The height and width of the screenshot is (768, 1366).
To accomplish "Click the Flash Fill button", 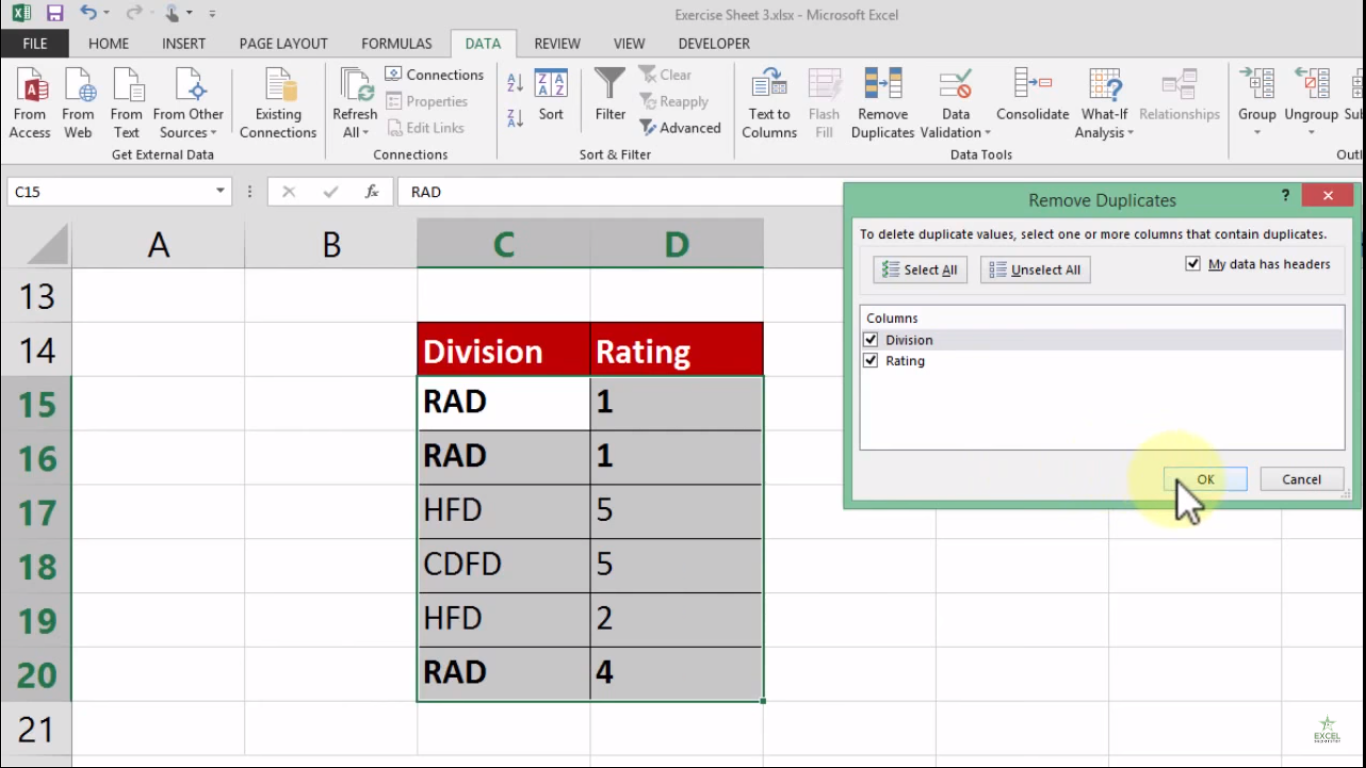I will [x=824, y=104].
